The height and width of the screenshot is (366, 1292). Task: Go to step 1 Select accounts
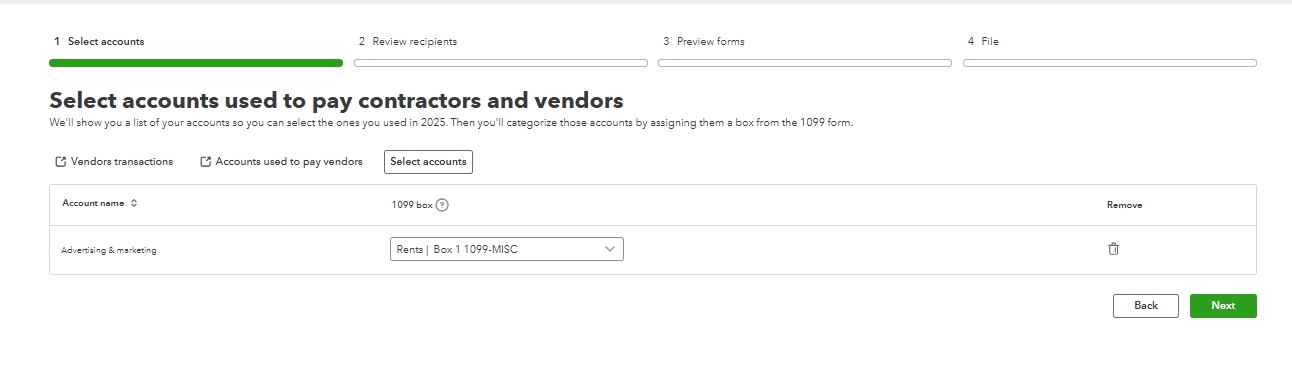point(99,42)
